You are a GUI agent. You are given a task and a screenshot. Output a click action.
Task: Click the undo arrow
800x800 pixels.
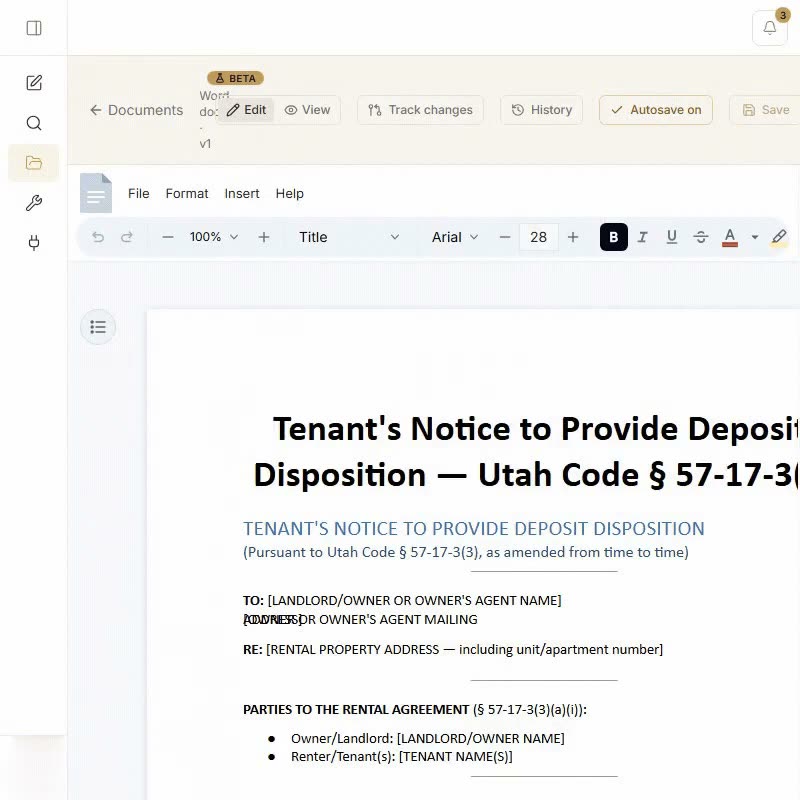pyautogui.click(x=98, y=237)
